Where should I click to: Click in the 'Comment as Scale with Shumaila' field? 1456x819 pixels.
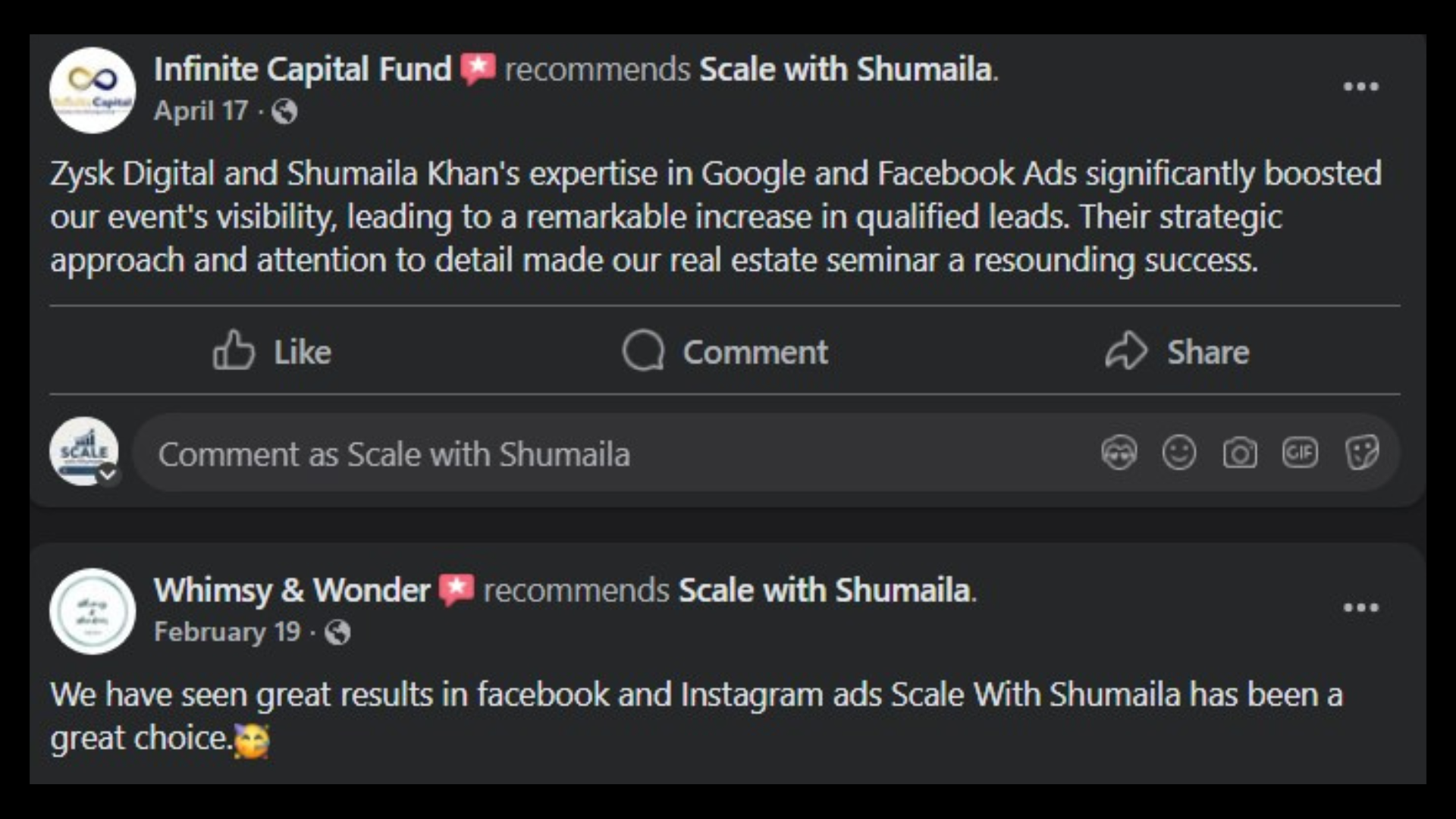click(x=607, y=453)
